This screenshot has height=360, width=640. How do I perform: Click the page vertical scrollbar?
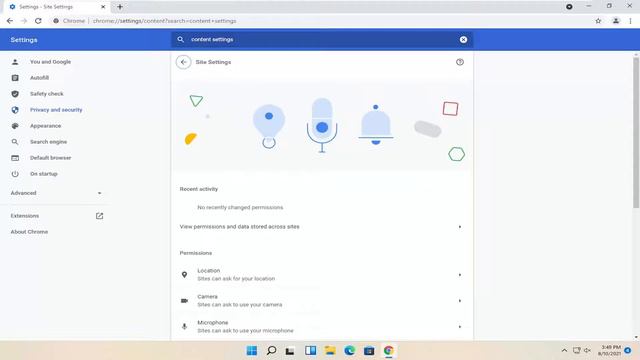(636, 133)
